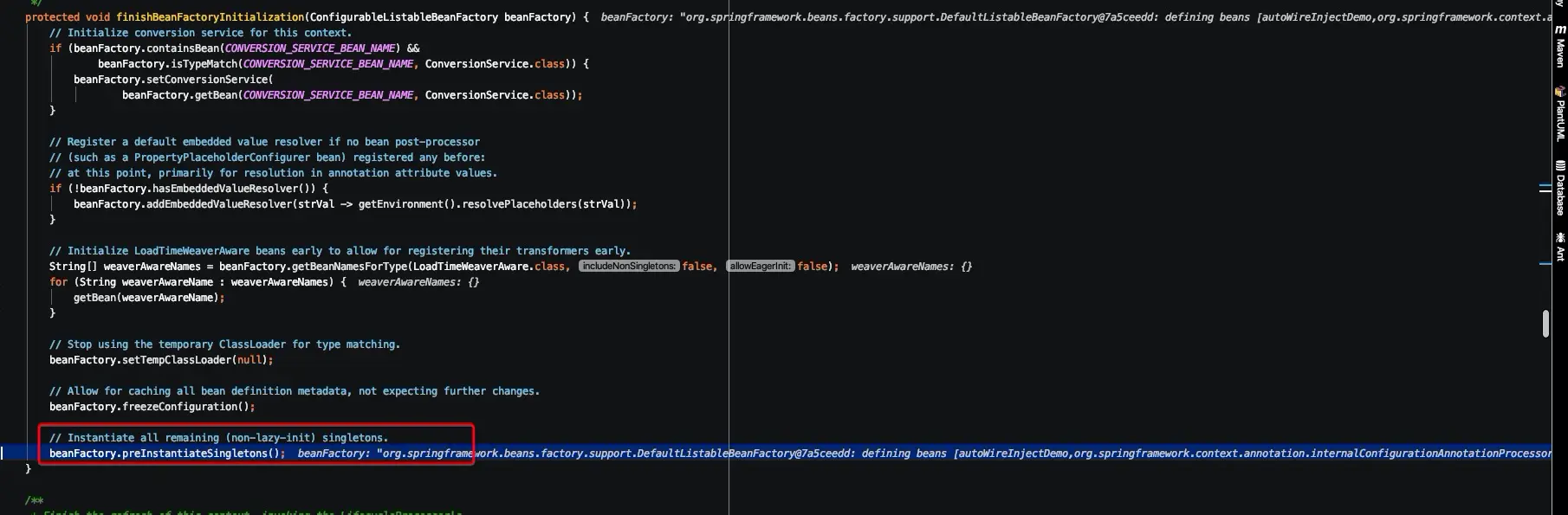
Task: Click the beanFactory.setConversionService( line
Action: pyautogui.click(x=173, y=79)
